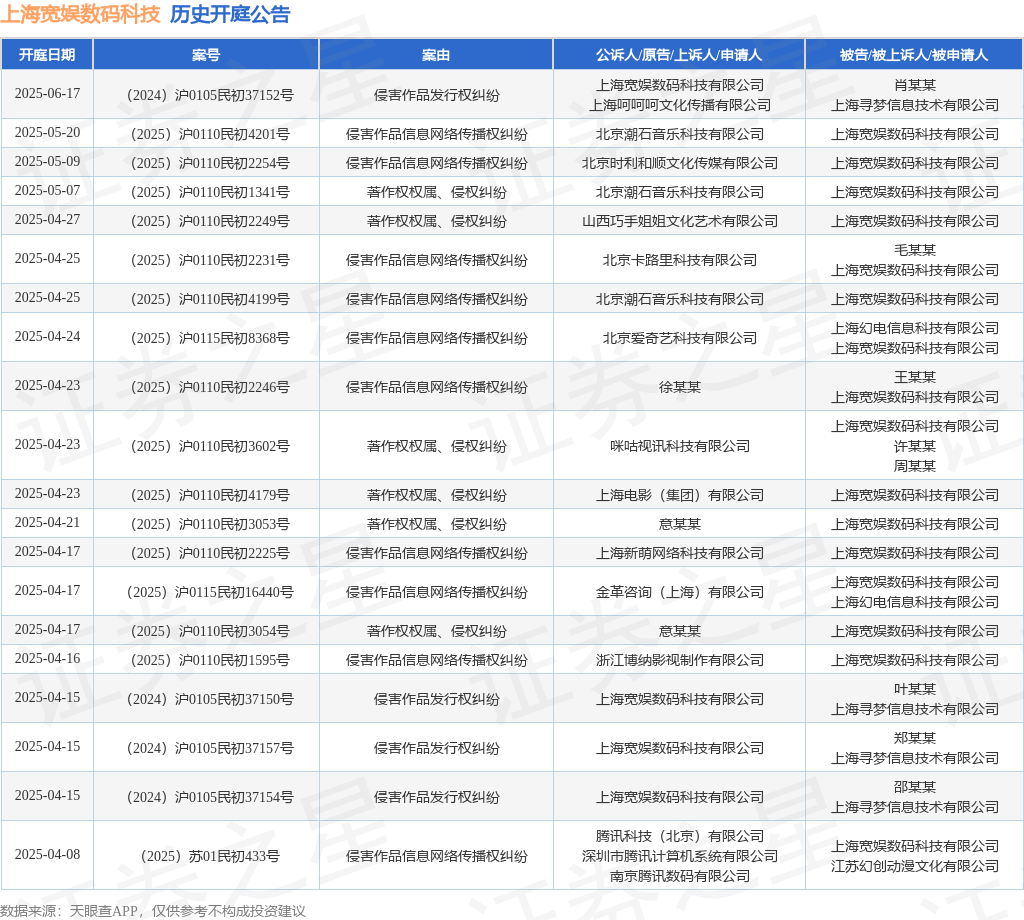Image resolution: width=1024 pixels, height=920 pixels.
Task: Select plaintiff 徐某某
Action: (680, 387)
